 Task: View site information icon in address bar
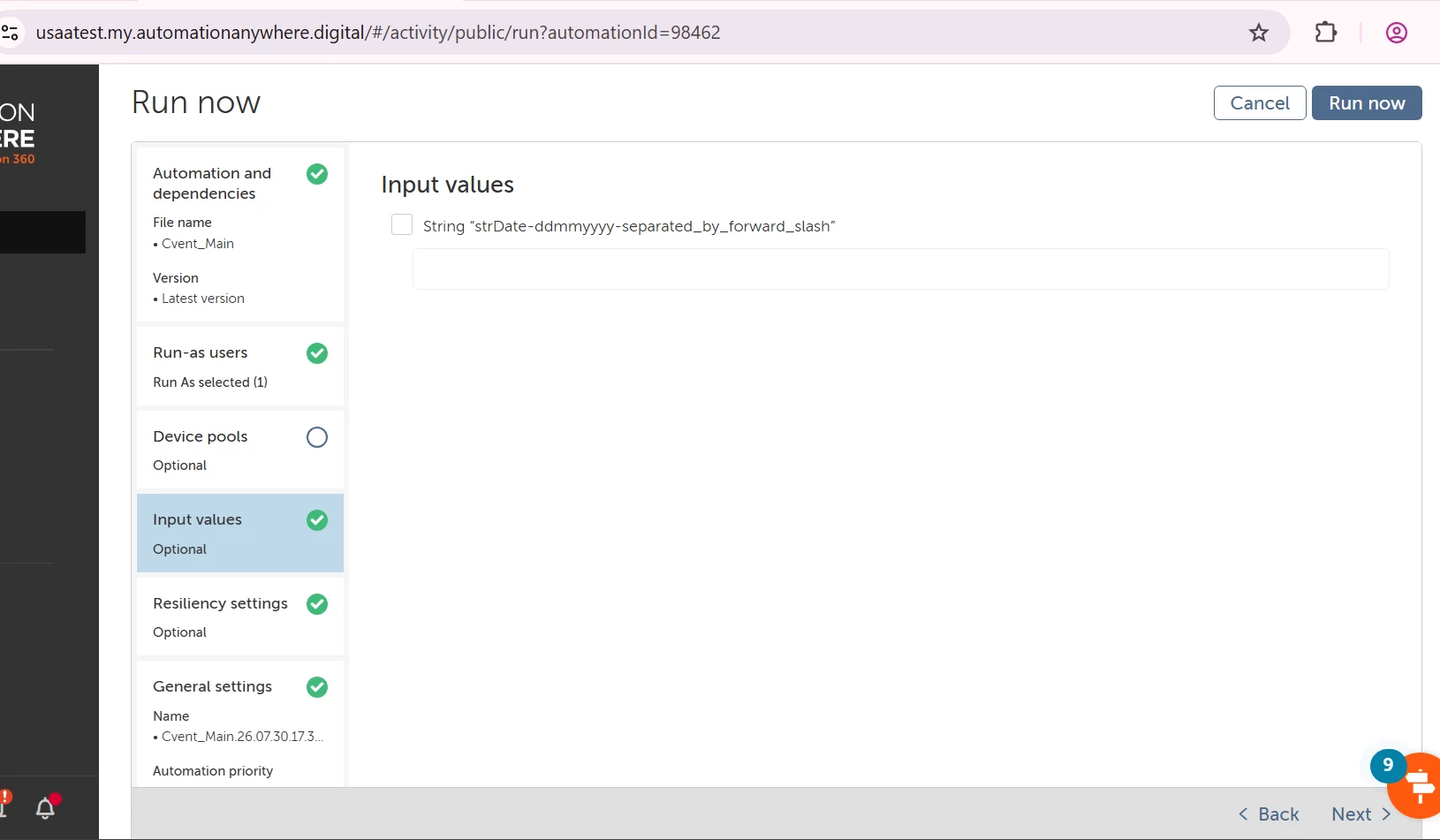pos(10,33)
